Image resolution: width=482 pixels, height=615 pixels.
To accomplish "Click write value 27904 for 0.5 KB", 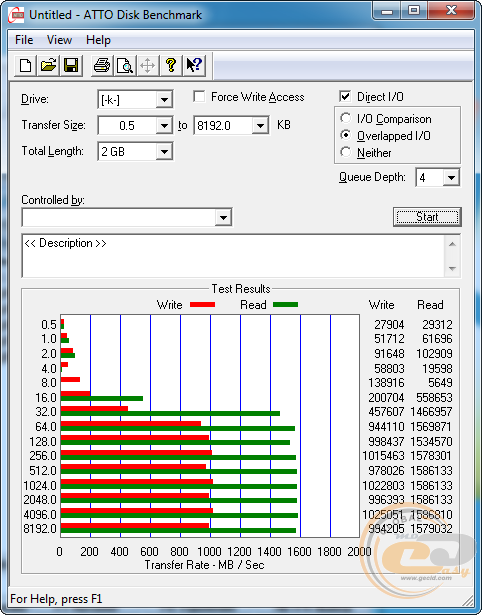I will coord(389,325).
